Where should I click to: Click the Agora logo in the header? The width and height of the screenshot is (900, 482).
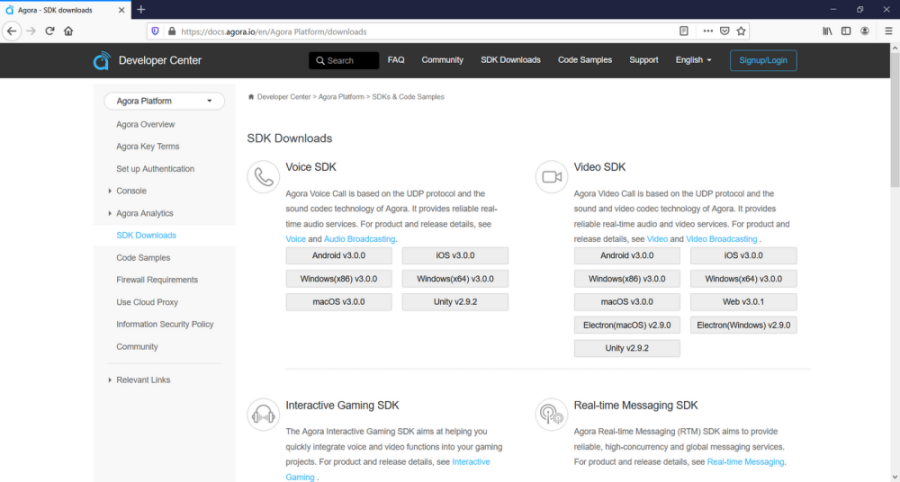101,60
